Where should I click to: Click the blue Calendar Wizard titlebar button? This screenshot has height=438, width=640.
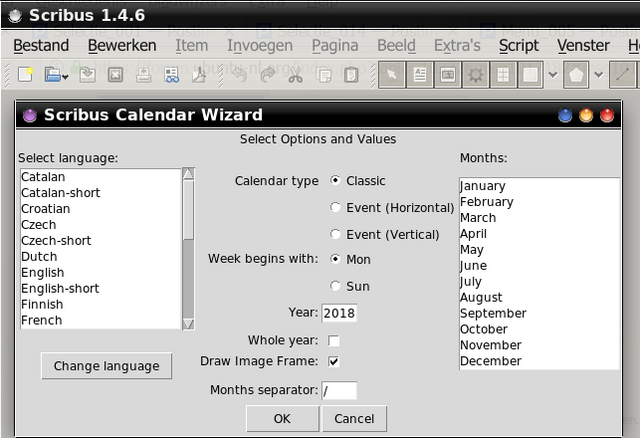coord(565,115)
